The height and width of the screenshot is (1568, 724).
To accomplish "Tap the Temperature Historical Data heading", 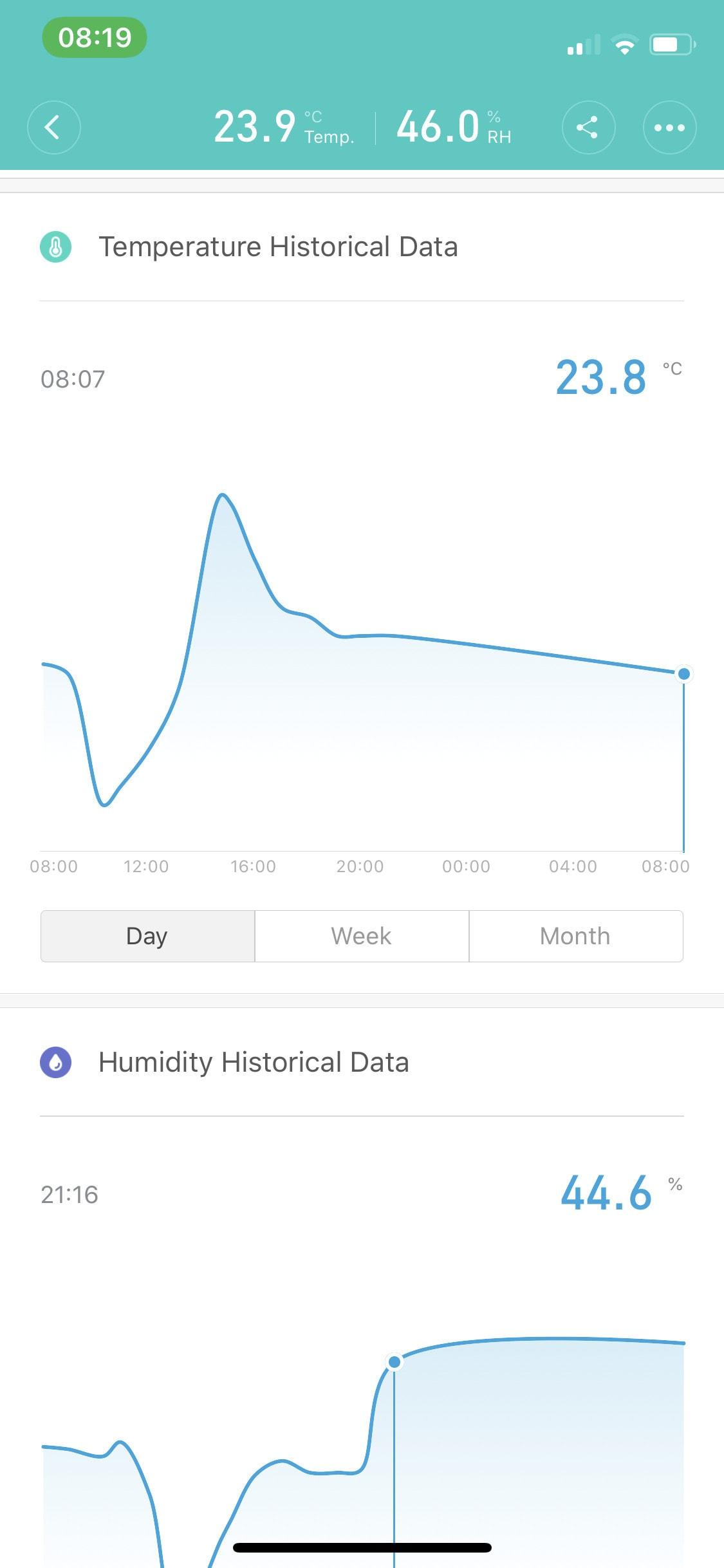I will (278, 247).
